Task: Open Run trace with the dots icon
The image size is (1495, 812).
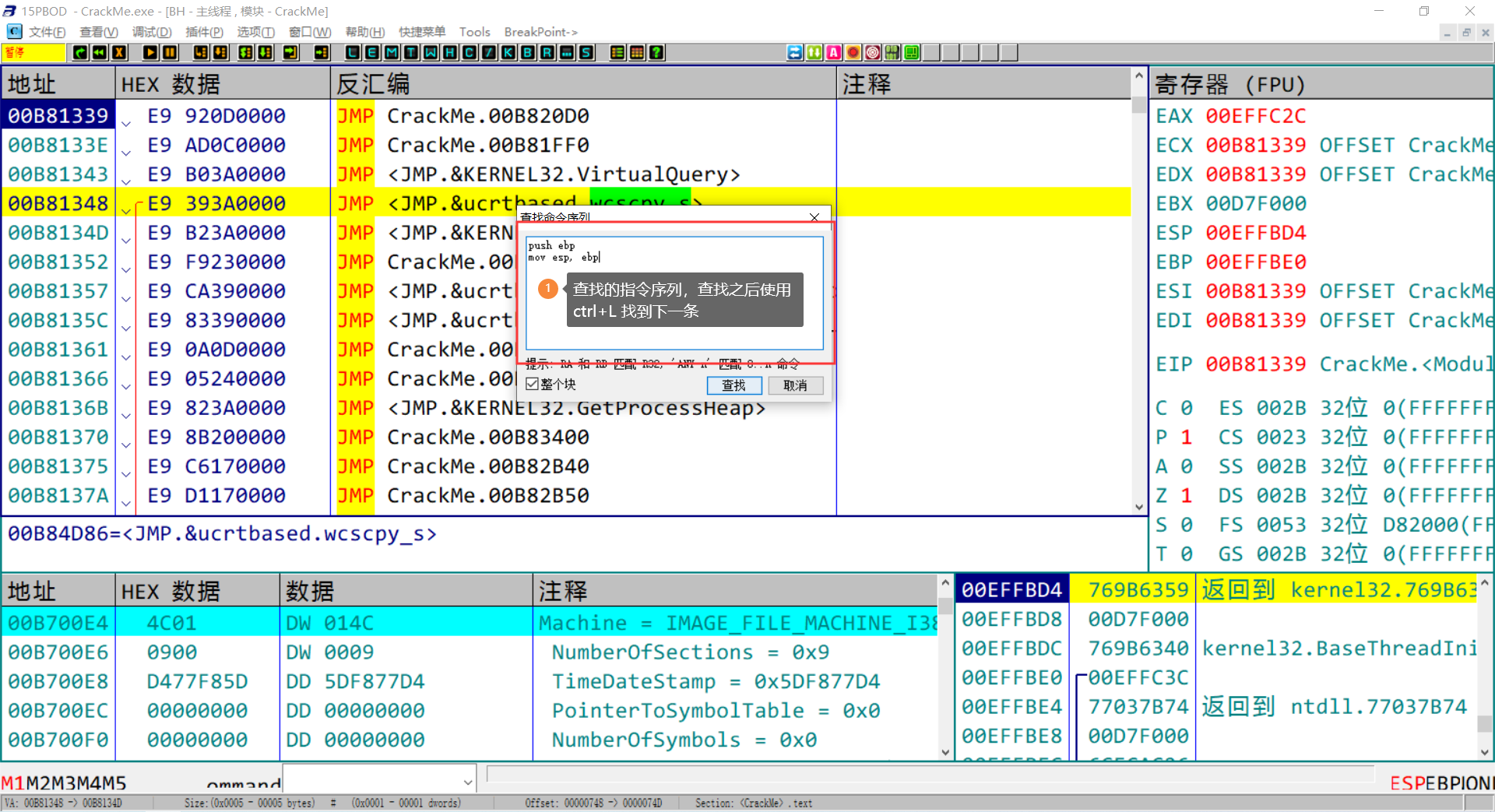Action: point(567,52)
